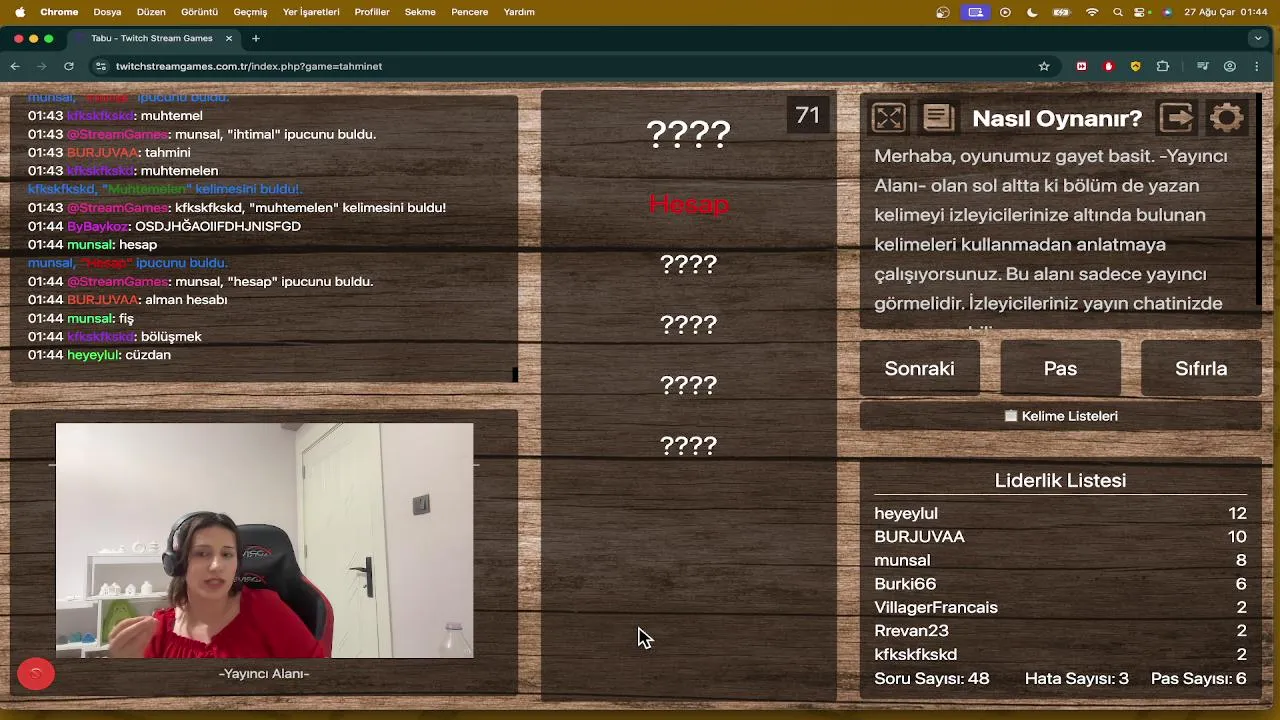1280x720 pixels.
Task: Open the Apple menu
Action: (20, 12)
